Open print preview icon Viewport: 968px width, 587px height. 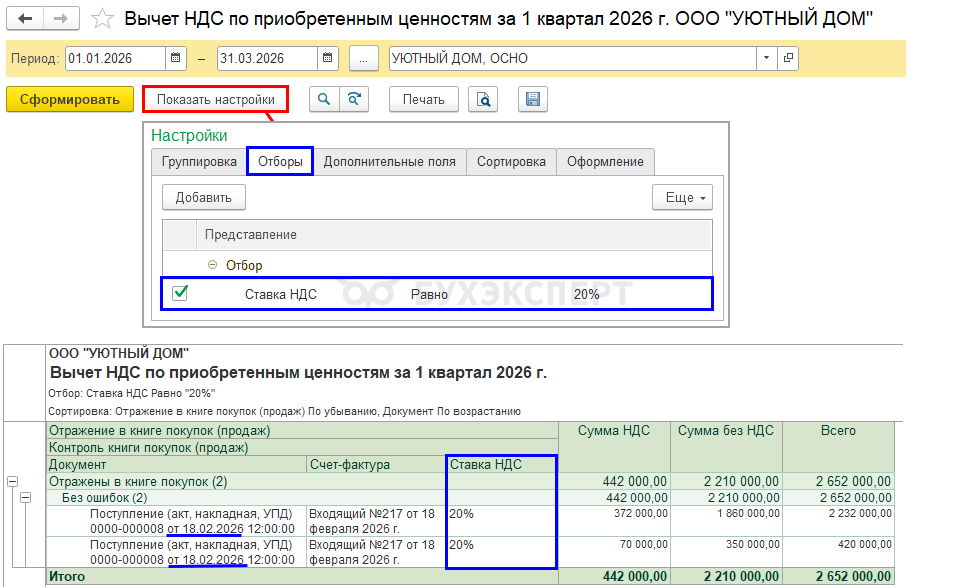point(483,99)
